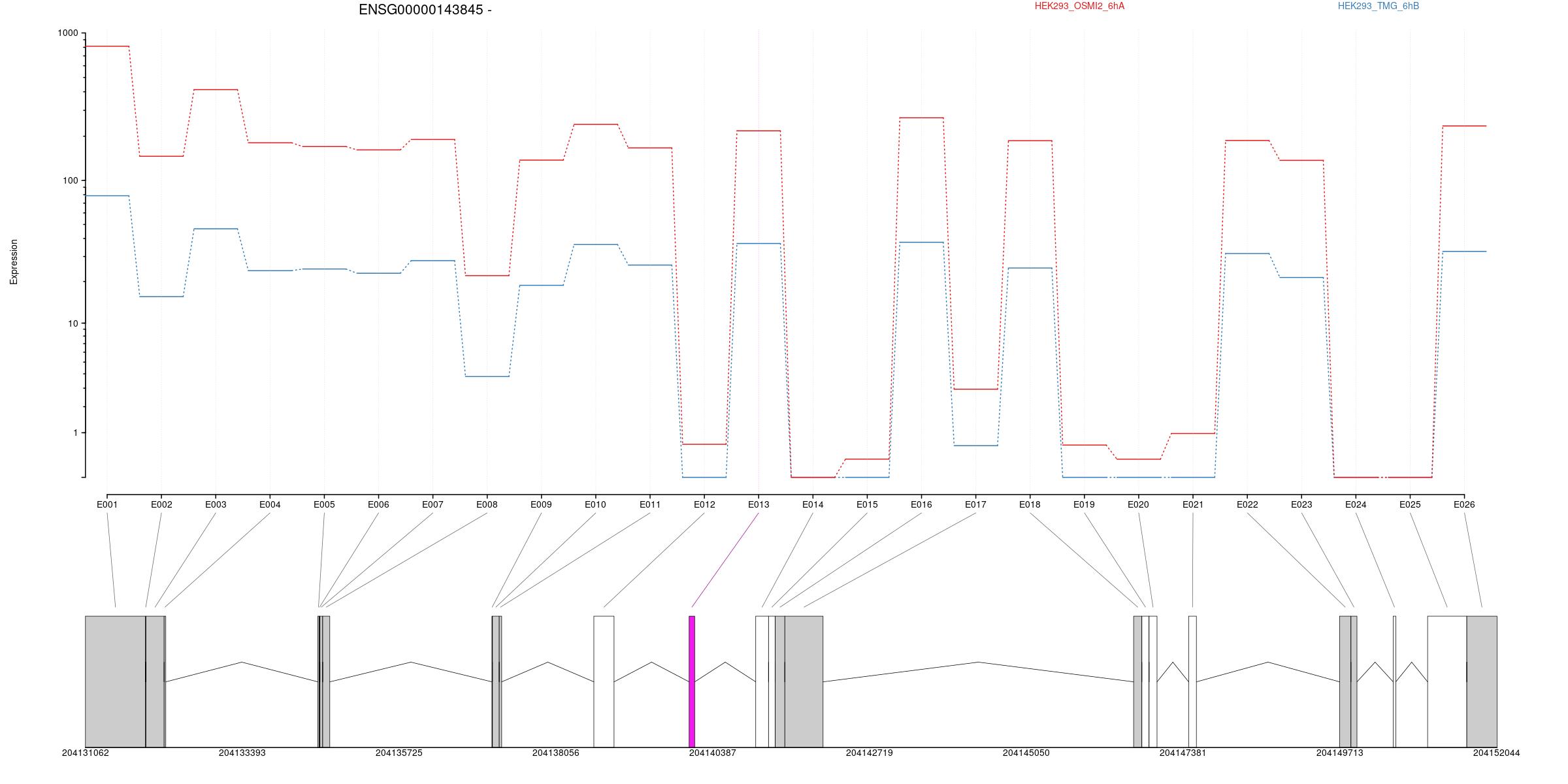The image size is (1568, 784).
Task: Click genomic coordinate 204152044
Action: pos(1497,753)
